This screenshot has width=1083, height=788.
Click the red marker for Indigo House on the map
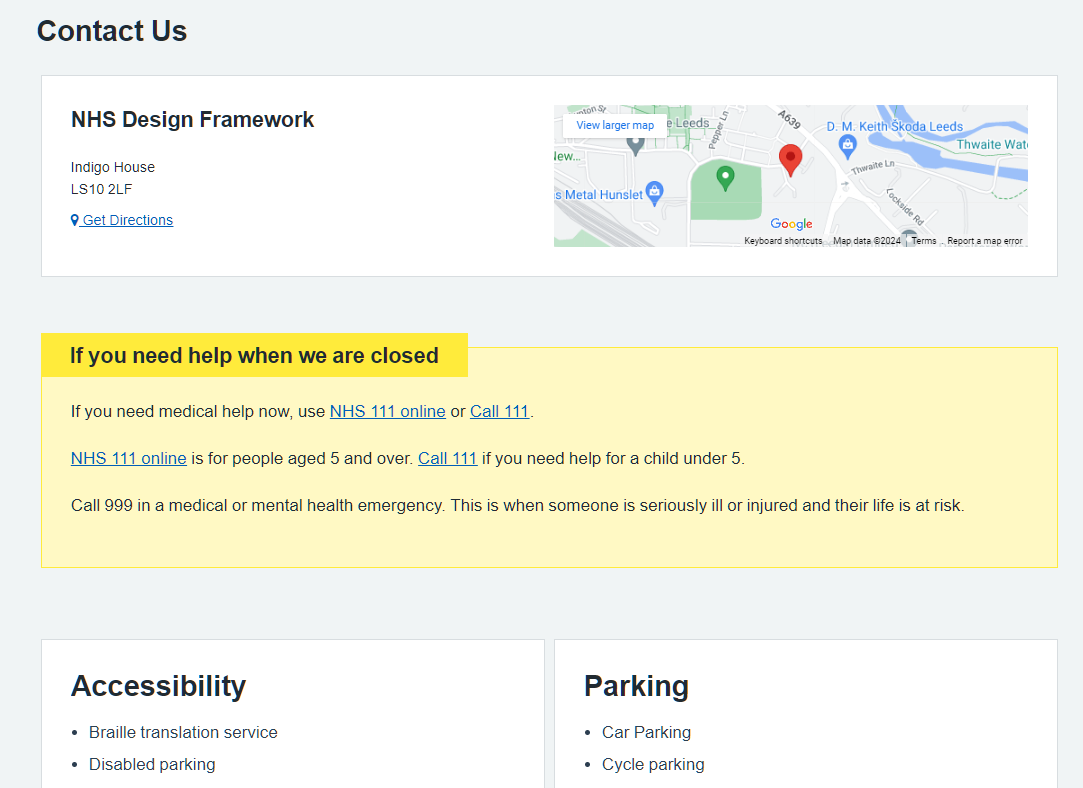coord(791,158)
